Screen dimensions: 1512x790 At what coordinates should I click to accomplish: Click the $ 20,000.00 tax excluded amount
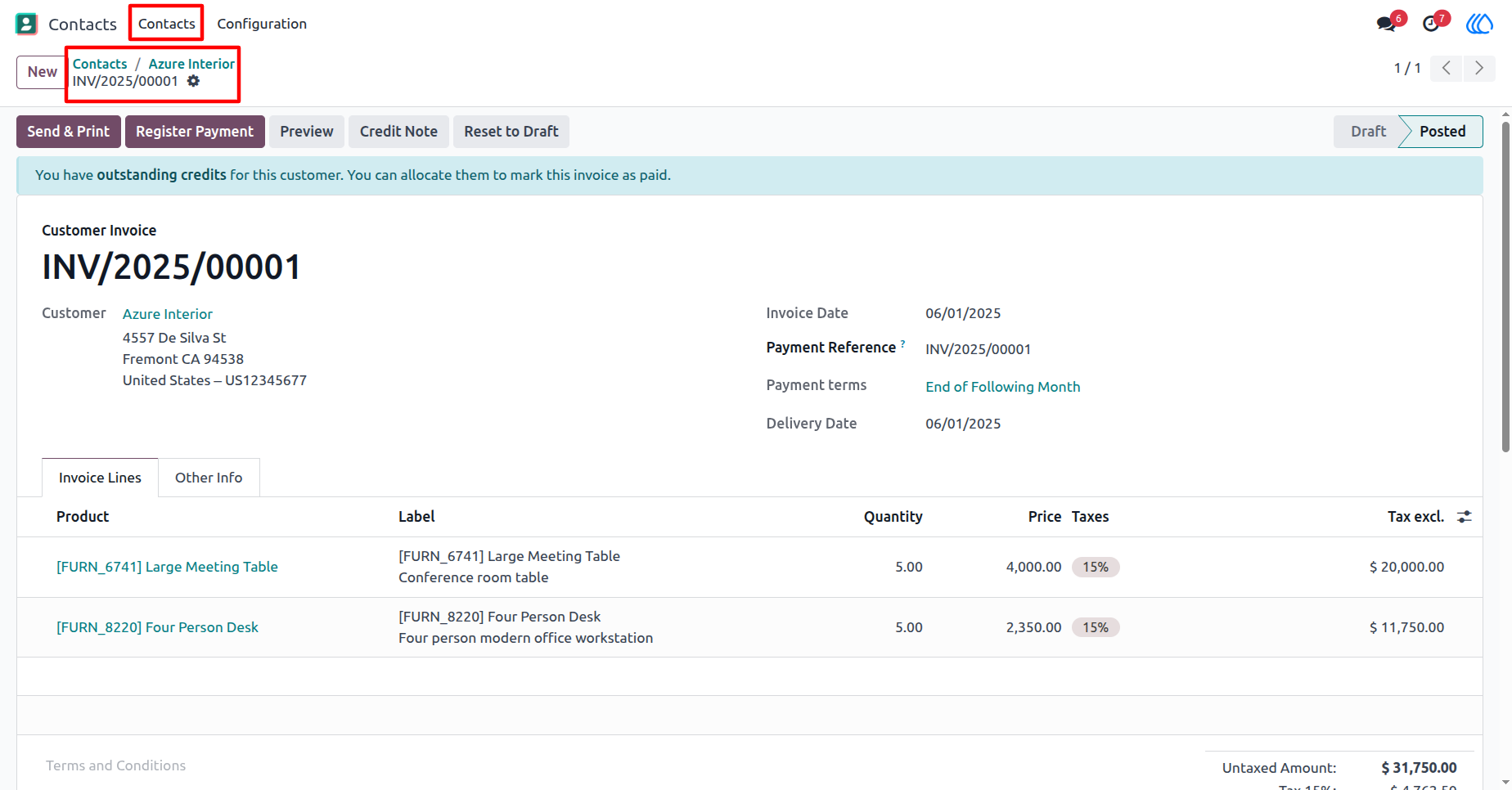click(x=1406, y=567)
